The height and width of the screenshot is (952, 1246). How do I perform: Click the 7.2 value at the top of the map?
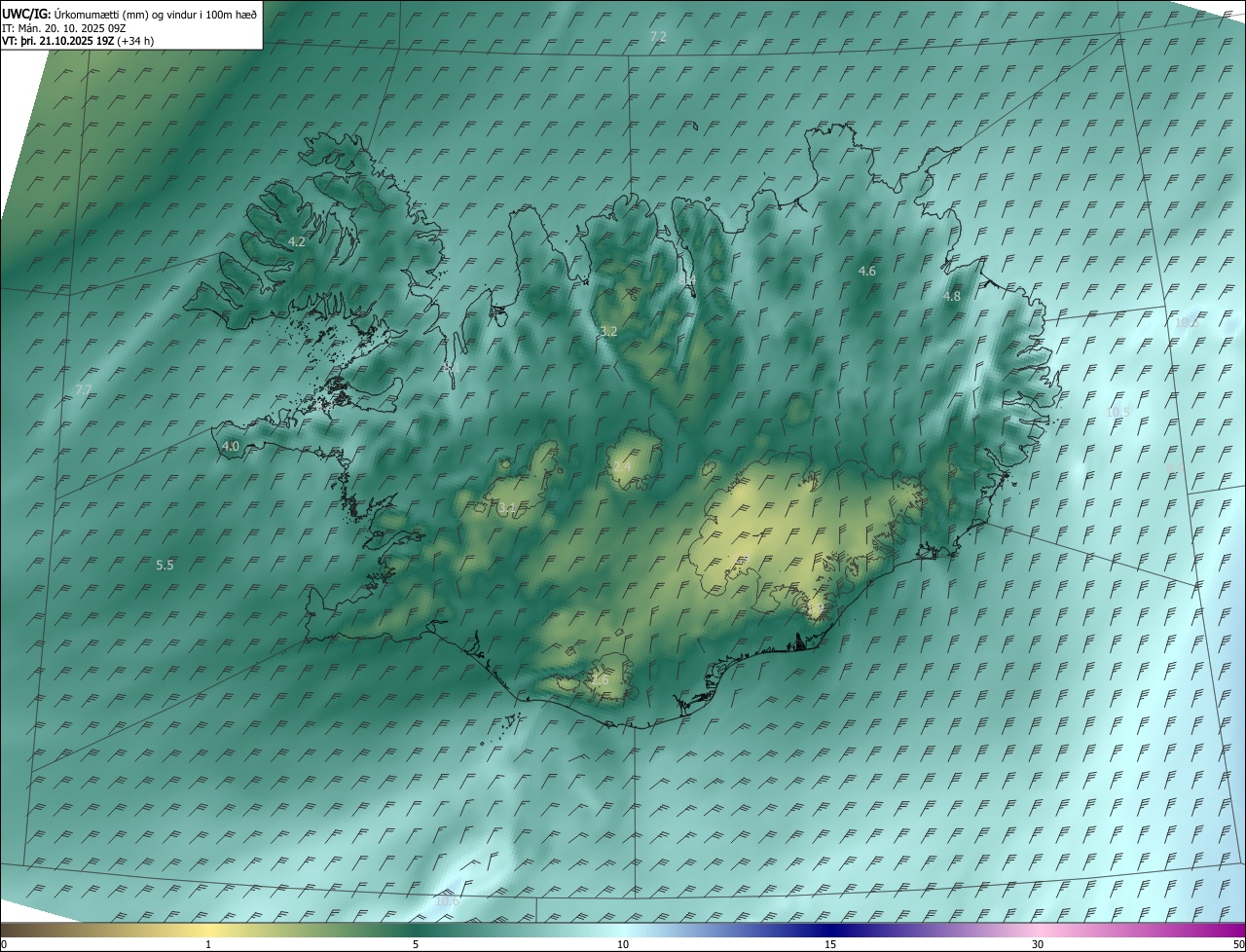[x=658, y=36]
